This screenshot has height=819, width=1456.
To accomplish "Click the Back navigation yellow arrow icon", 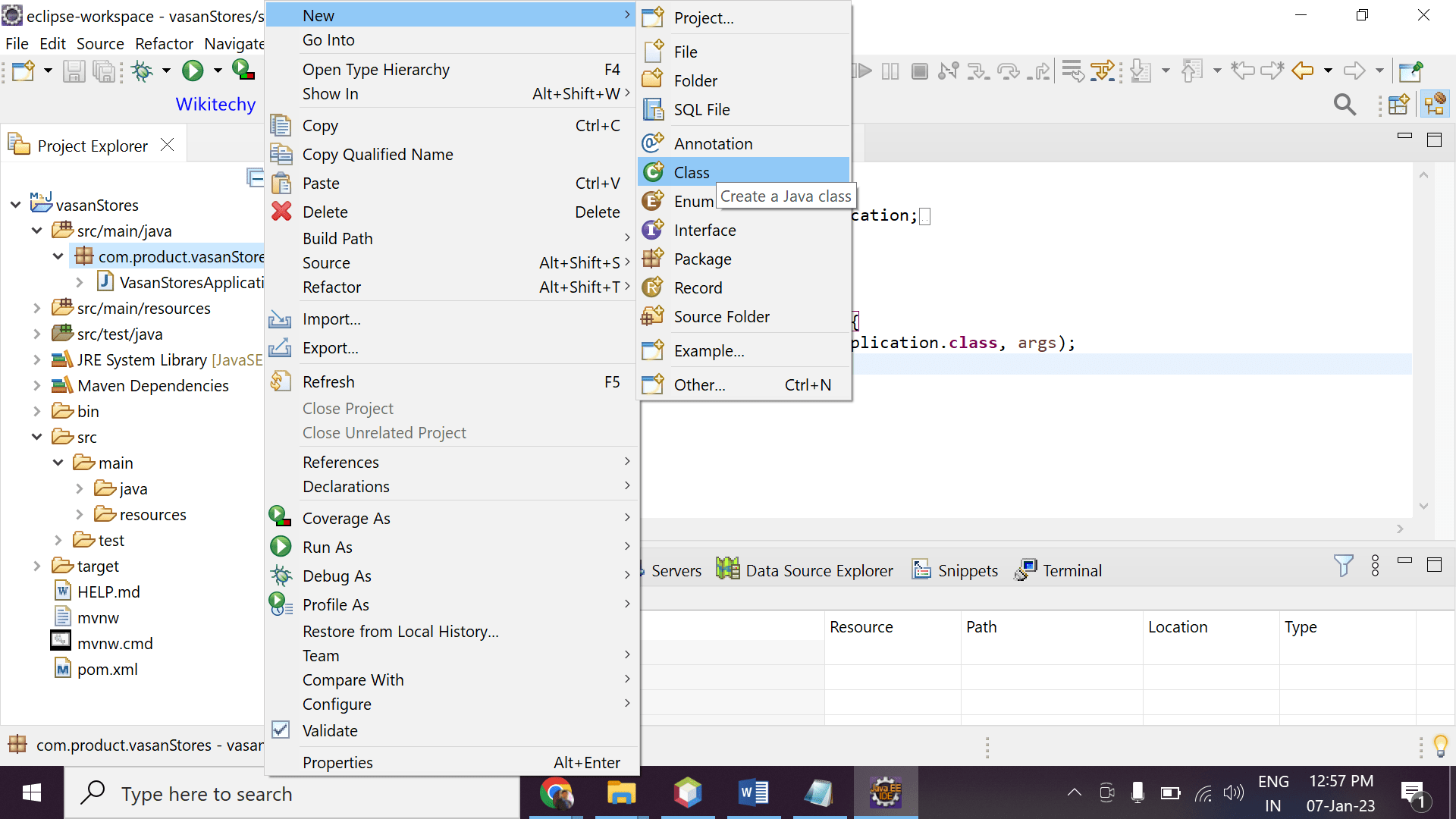I will click(1302, 71).
